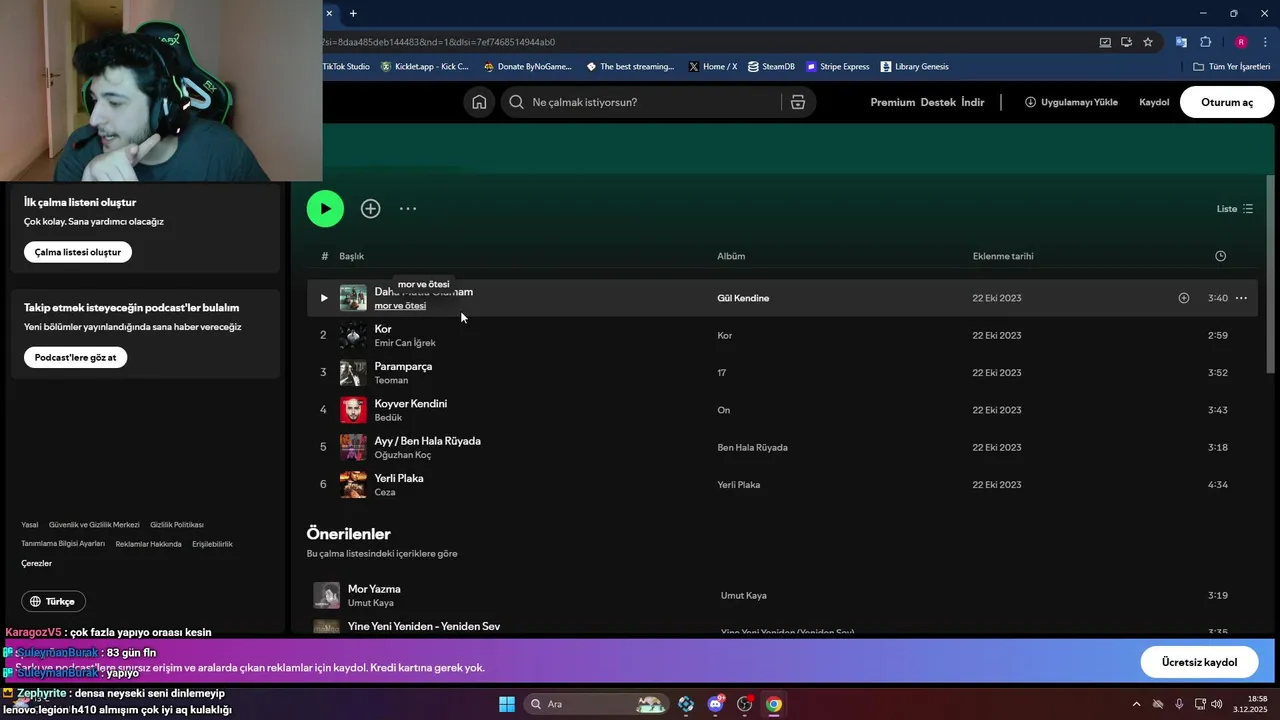1280x720 pixels.
Task: Click the volume icon in system tray
Action: (1216, 704)
